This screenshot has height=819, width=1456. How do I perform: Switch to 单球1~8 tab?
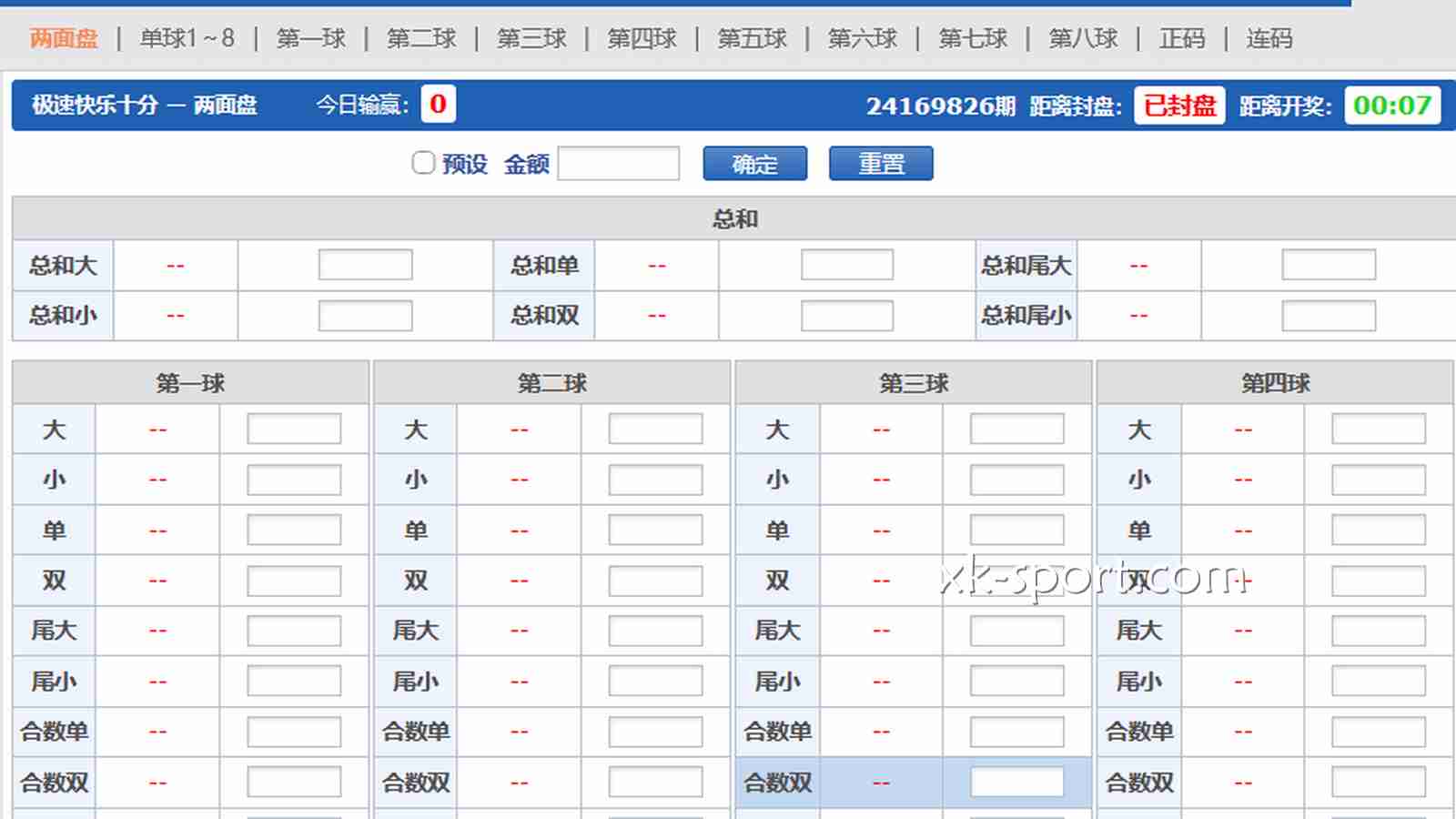tap(187, 39)
